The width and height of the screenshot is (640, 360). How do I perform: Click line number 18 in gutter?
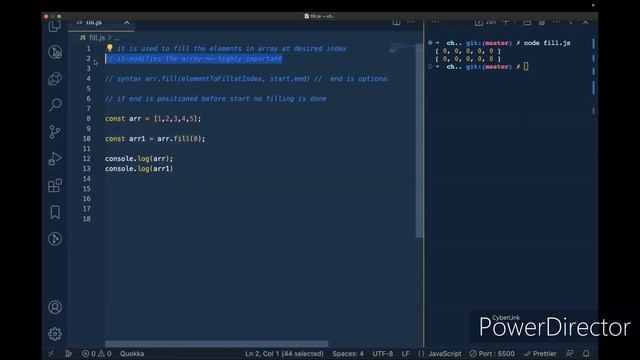click(87, 219)
